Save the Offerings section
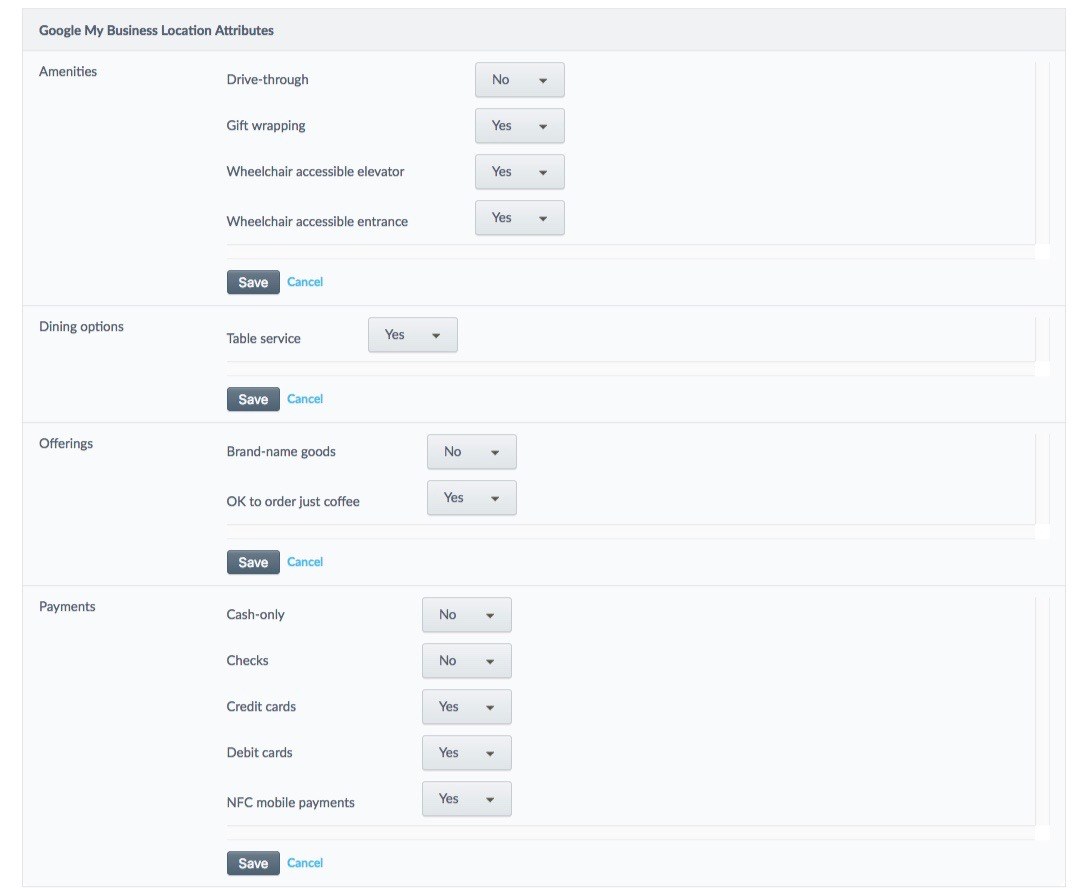 coord(253,562)
